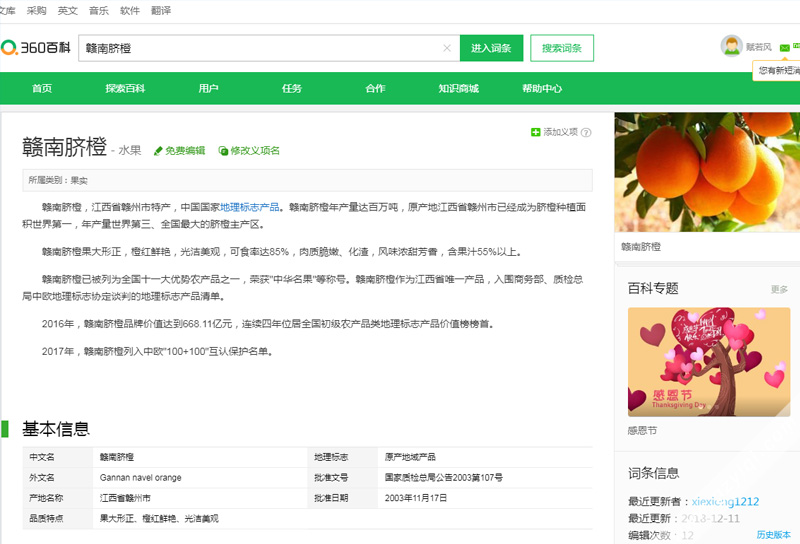Click the 赣南脐橙 image caption
The width and height of the screenshot is (800, 544).
tap(641, 247)
